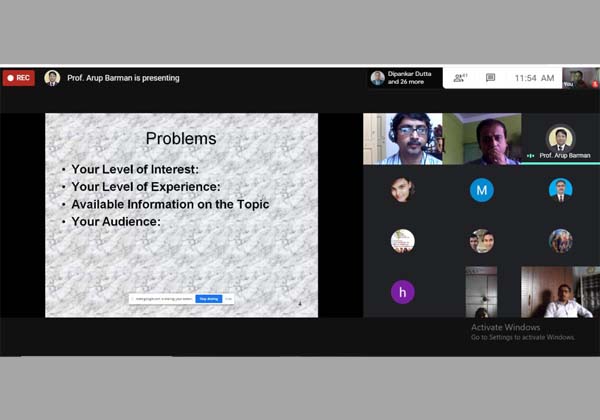Click woman's photo participant avatar
Screen dimensions: 600x420
click(x=403, y=190)
